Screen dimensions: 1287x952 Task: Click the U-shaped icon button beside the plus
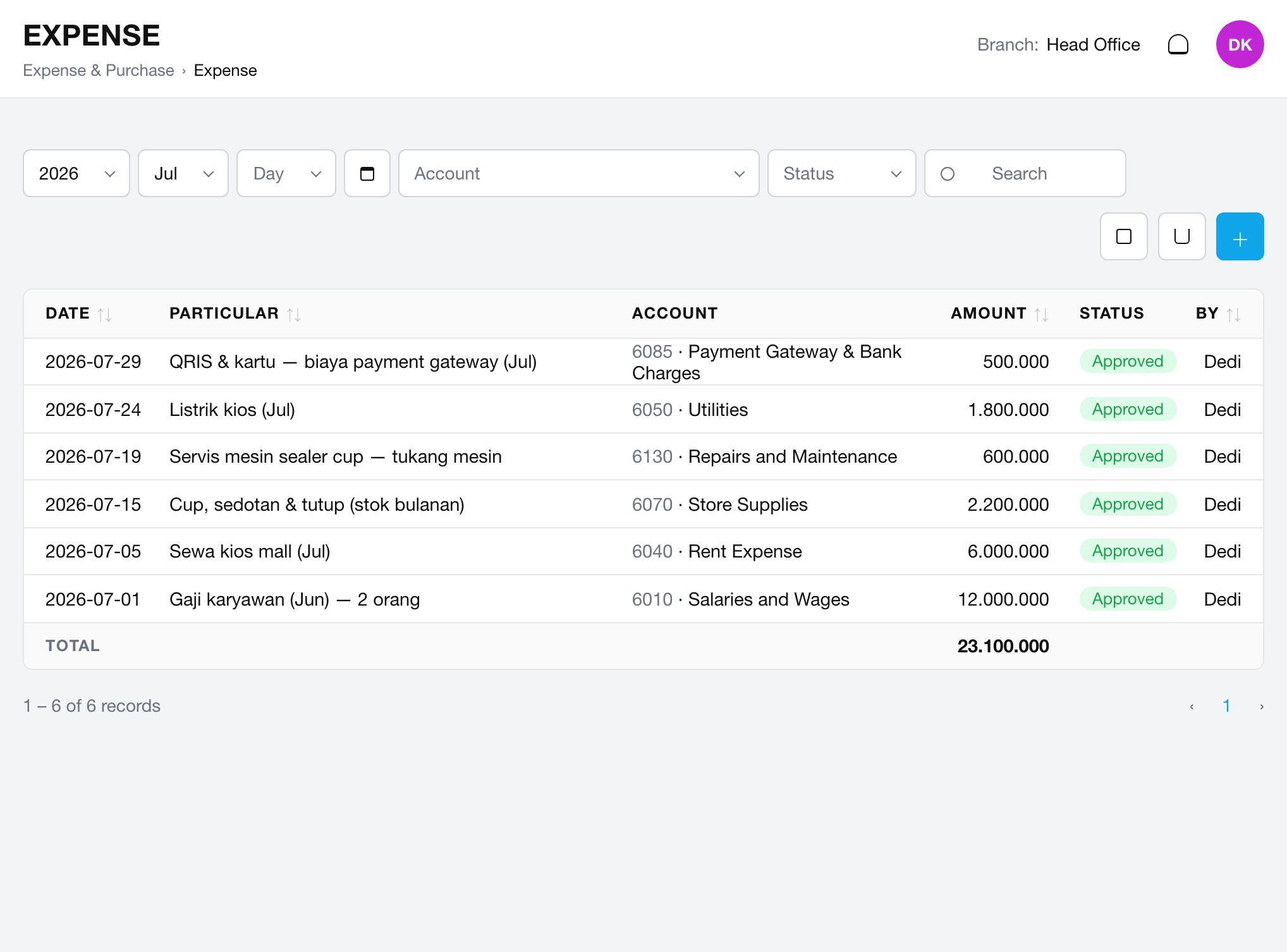pyautogui.click(x=1181, y=236)
